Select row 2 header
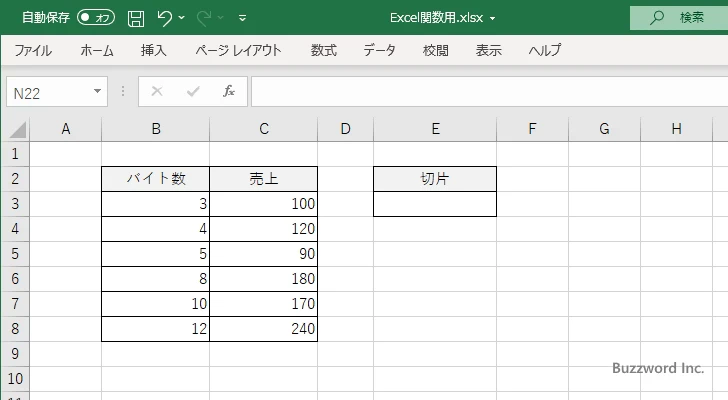Screen dimensions: 728x400 click(x=15, y=179)
